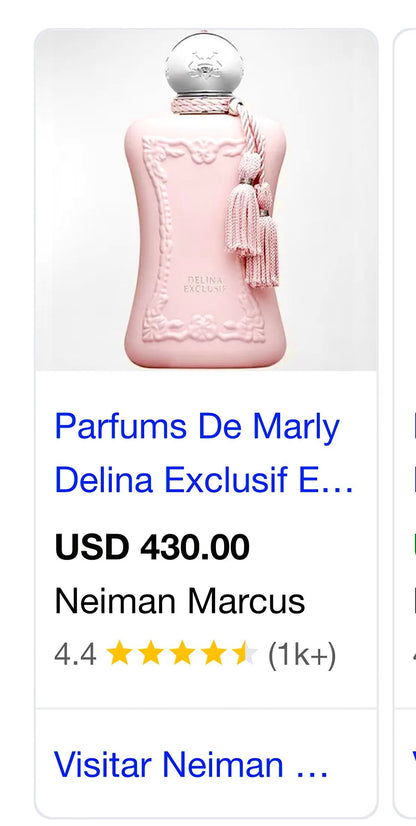416x826 pixels.
Task: Click the silver round bottle cap
Action: click(204, 64)
